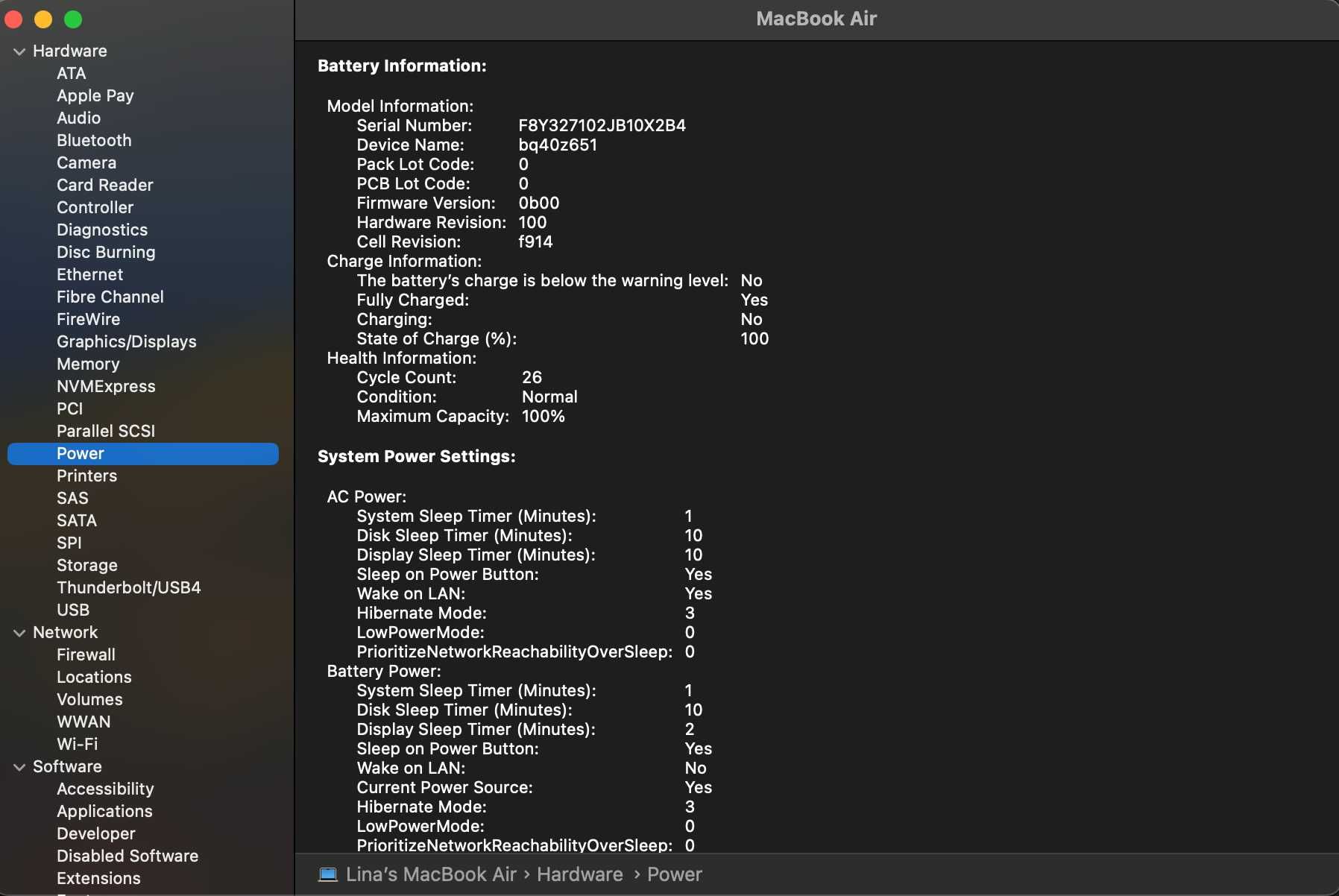The height and width of the screenshot is (896, 1339).
Task: Select Thunderbolt/USB4 in the sidebar
Action: [129, 587]
